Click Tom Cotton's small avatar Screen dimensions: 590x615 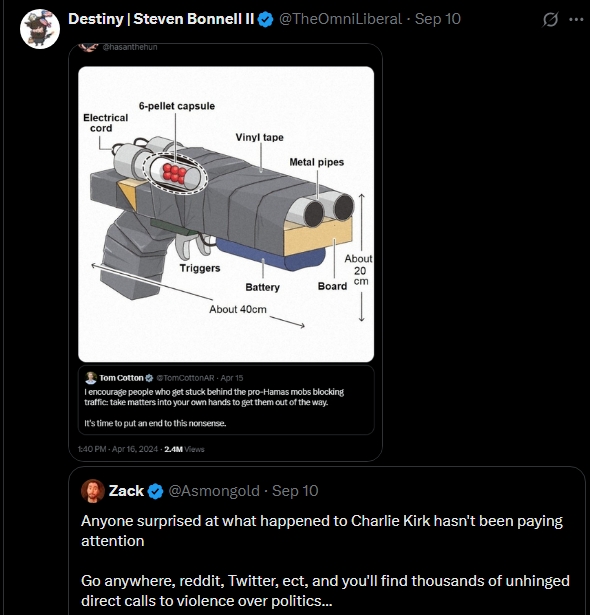(91, 378)
